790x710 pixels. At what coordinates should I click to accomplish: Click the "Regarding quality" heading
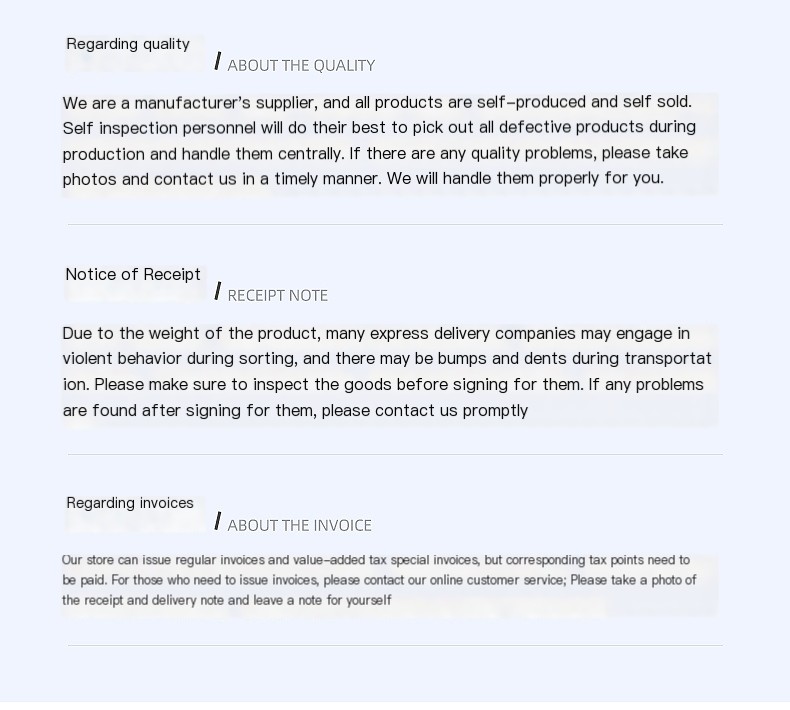tap(128, 44)
